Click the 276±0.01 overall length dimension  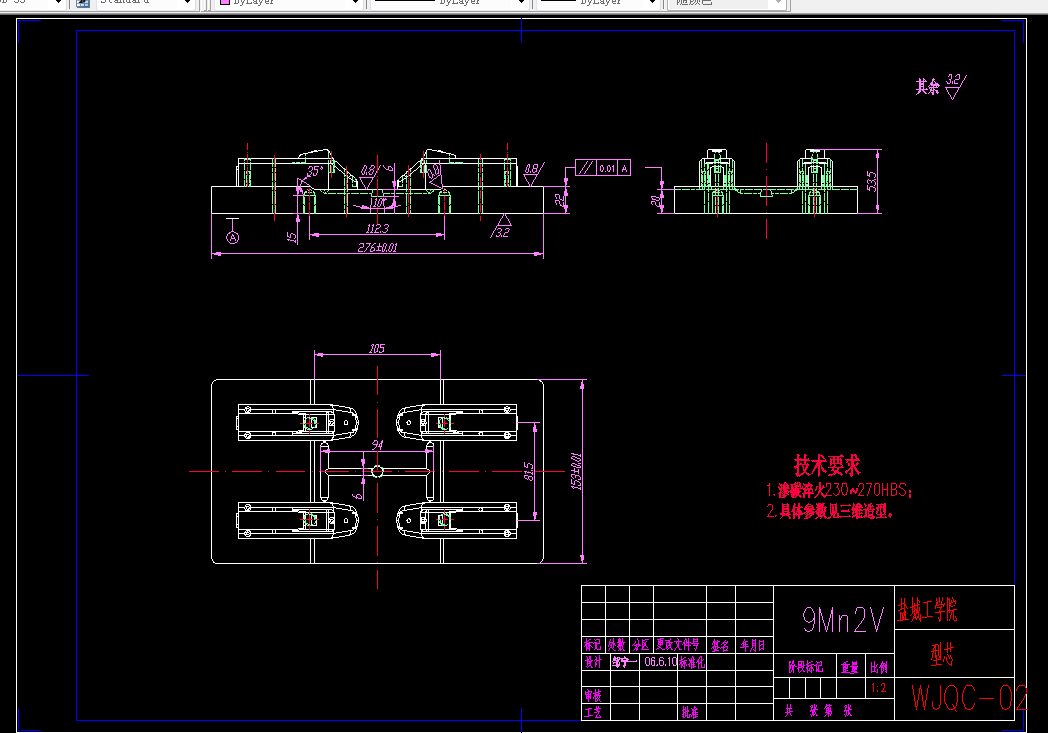tap(377, 247)
